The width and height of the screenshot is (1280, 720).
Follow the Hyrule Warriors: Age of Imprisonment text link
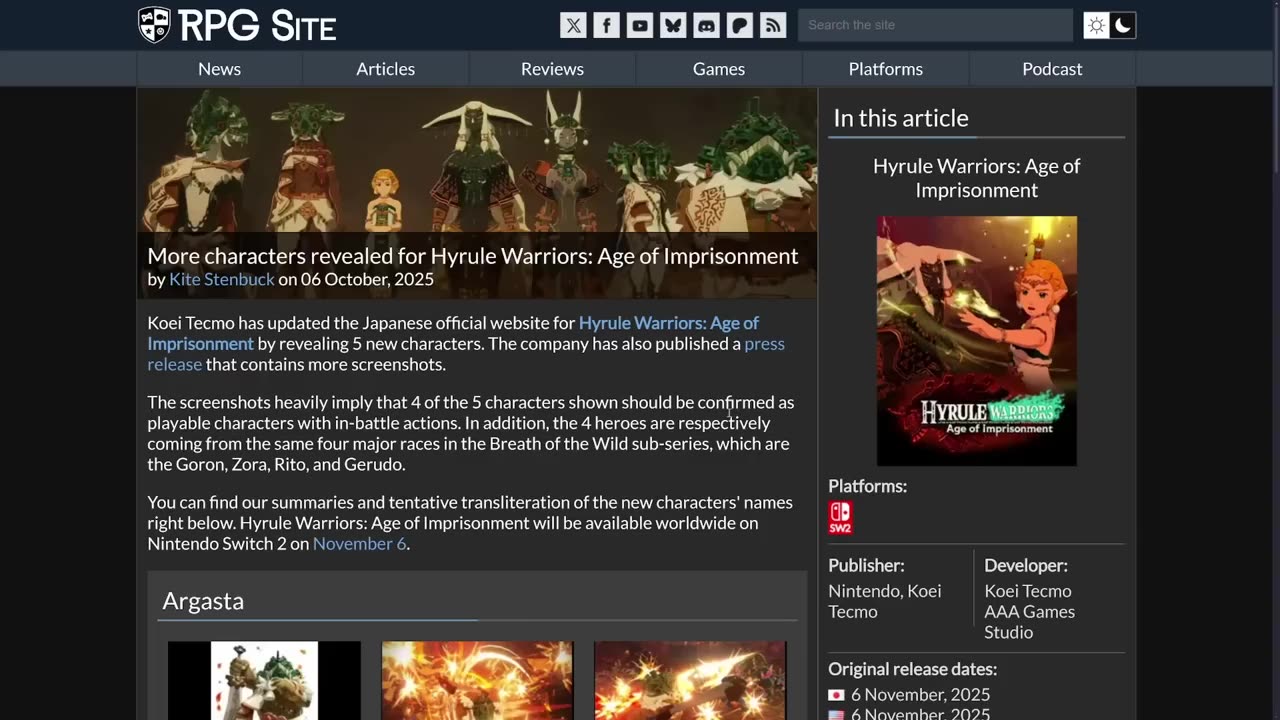453,333
